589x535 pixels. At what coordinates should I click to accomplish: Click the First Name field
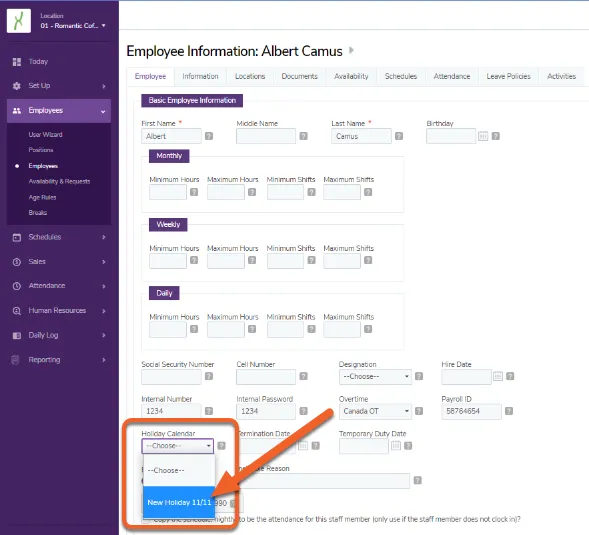(x=171, y=136)
